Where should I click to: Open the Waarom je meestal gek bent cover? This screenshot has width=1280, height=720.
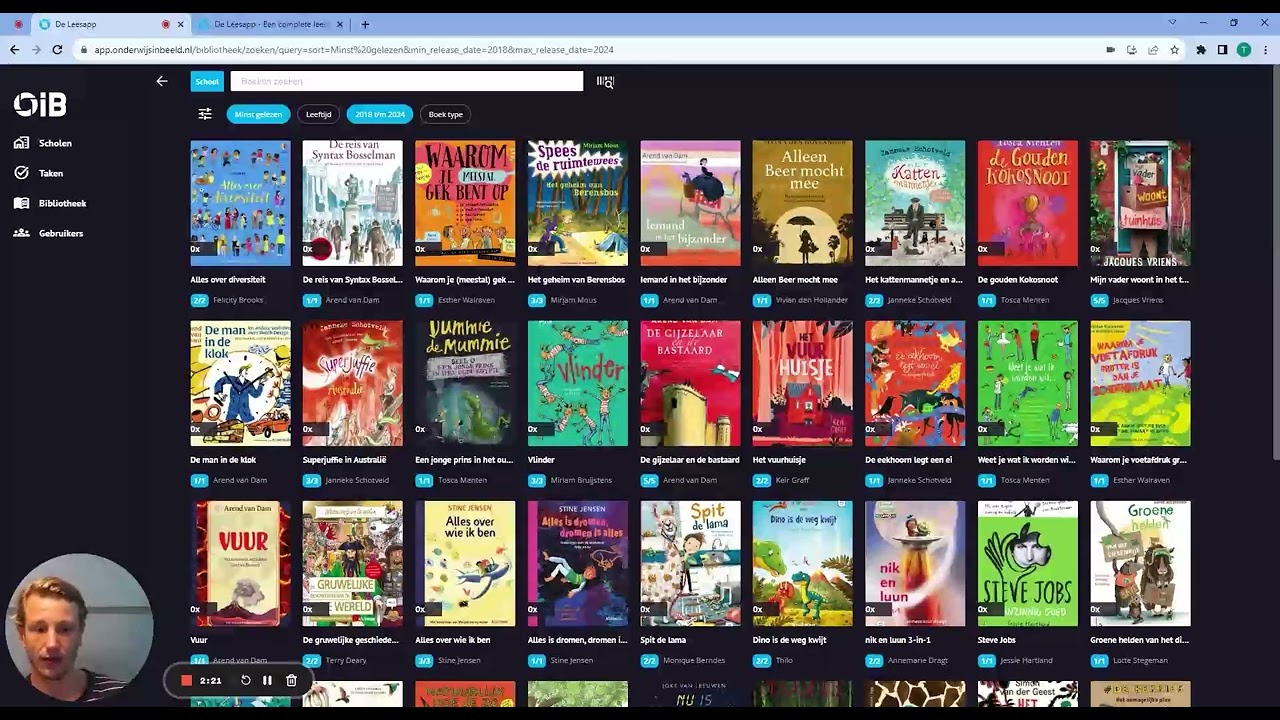click(465, 203)
